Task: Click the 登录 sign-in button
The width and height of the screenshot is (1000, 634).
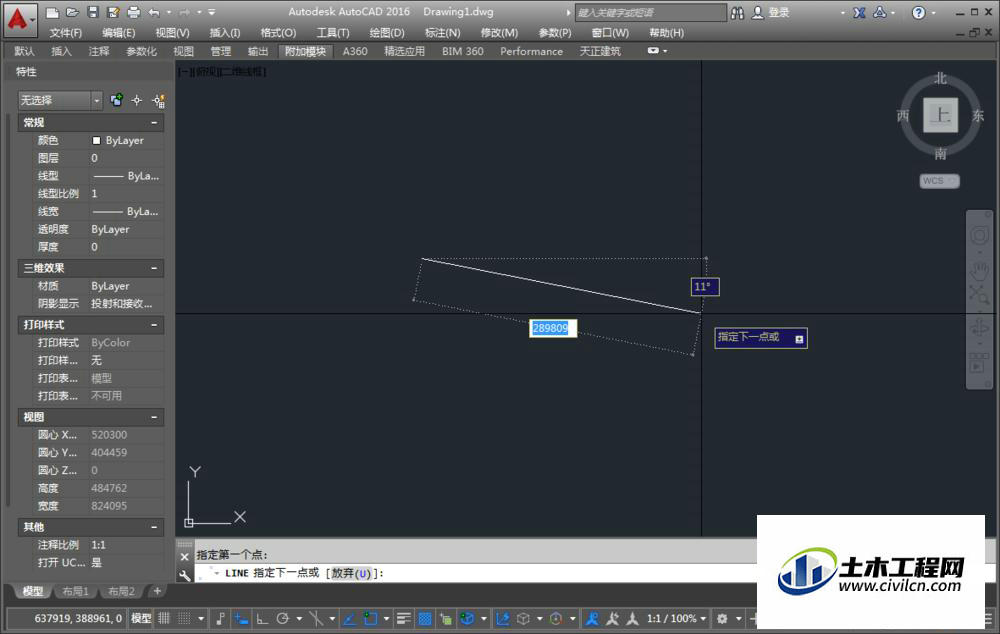Action: click(x=771, y=13)
